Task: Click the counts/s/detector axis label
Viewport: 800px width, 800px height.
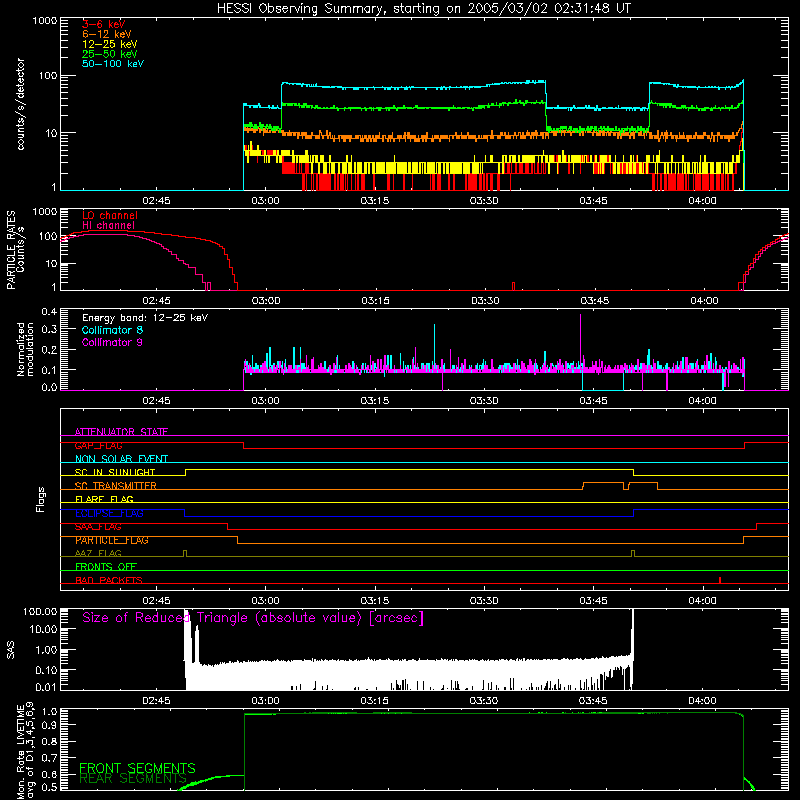Action: 20,104
